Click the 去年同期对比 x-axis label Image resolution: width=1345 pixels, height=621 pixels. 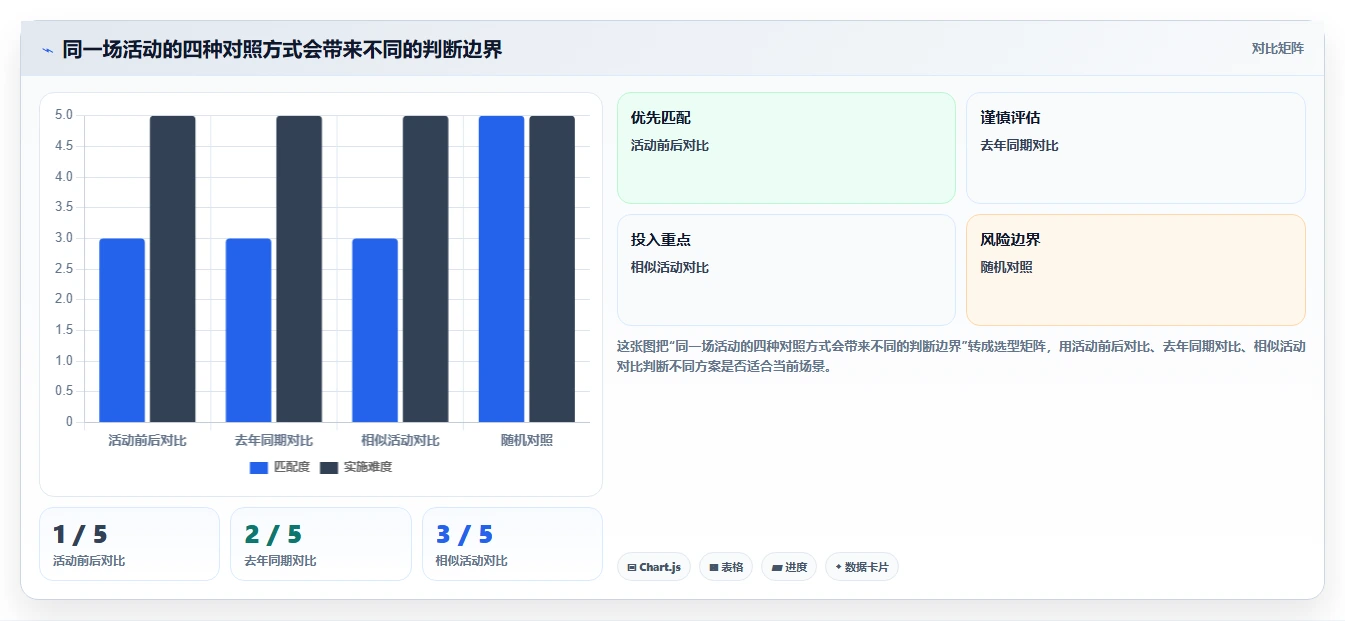274,440
